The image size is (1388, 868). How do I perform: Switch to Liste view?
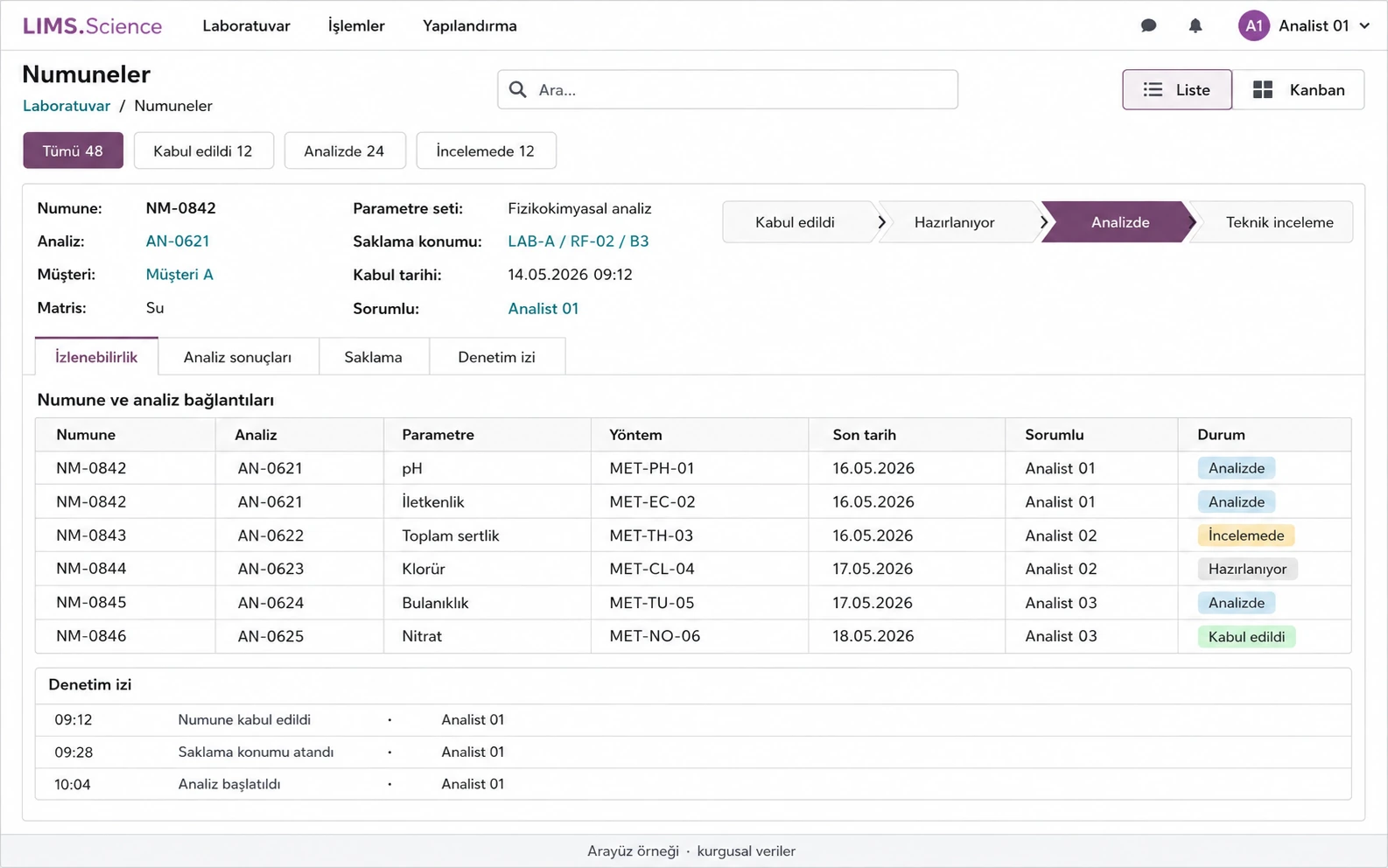point(1177,89)
